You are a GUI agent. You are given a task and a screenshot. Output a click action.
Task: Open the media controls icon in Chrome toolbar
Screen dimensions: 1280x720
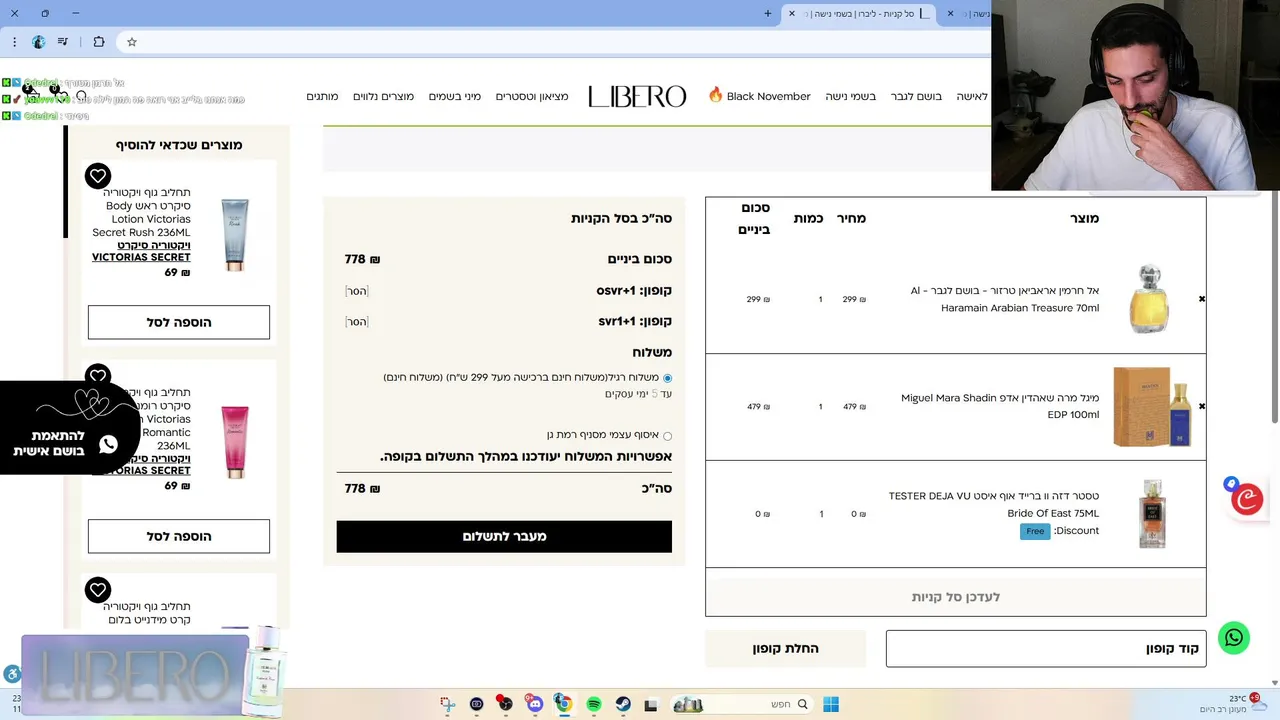[x=63, y=42]
